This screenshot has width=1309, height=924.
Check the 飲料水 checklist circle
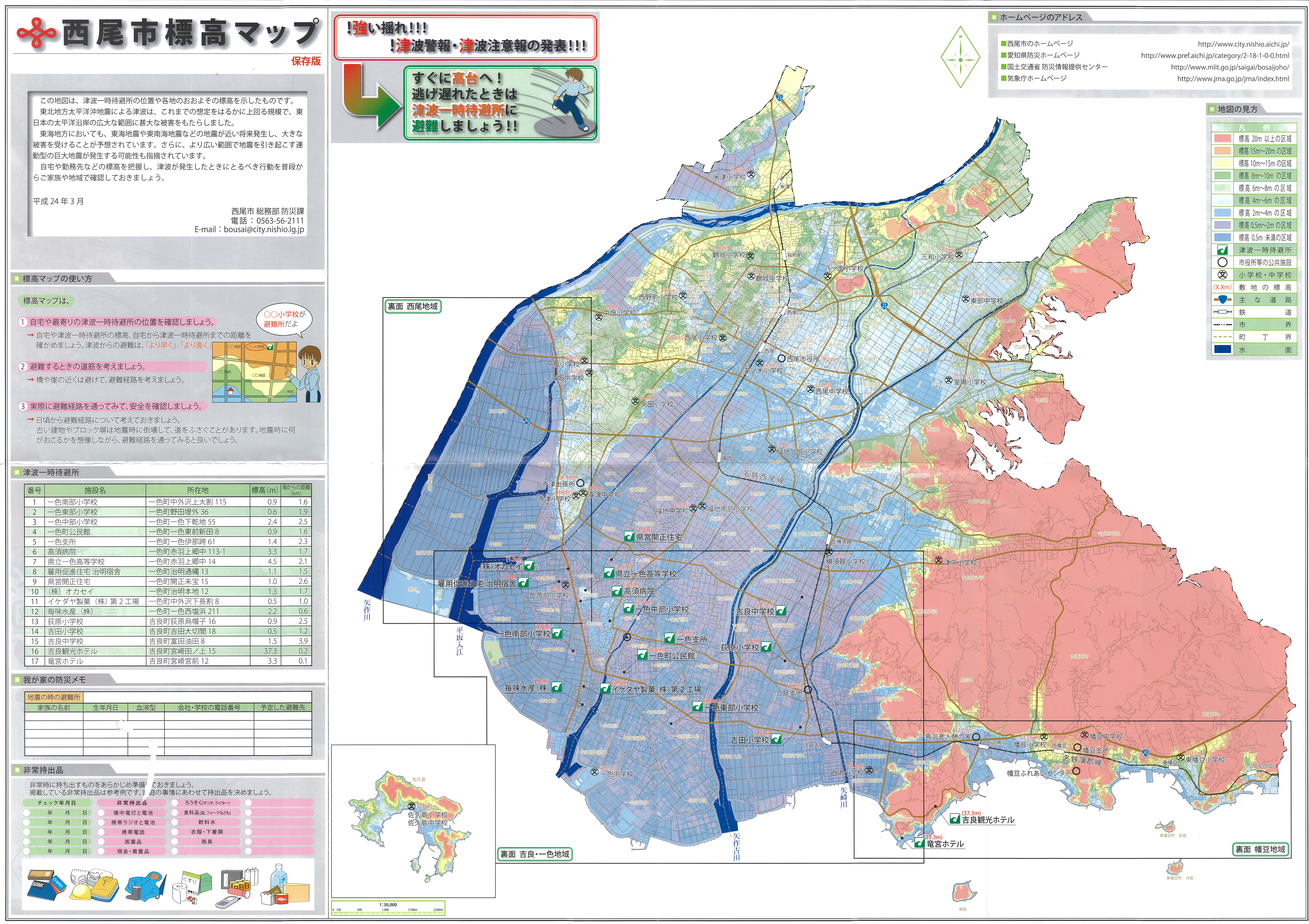pos(175,823)
